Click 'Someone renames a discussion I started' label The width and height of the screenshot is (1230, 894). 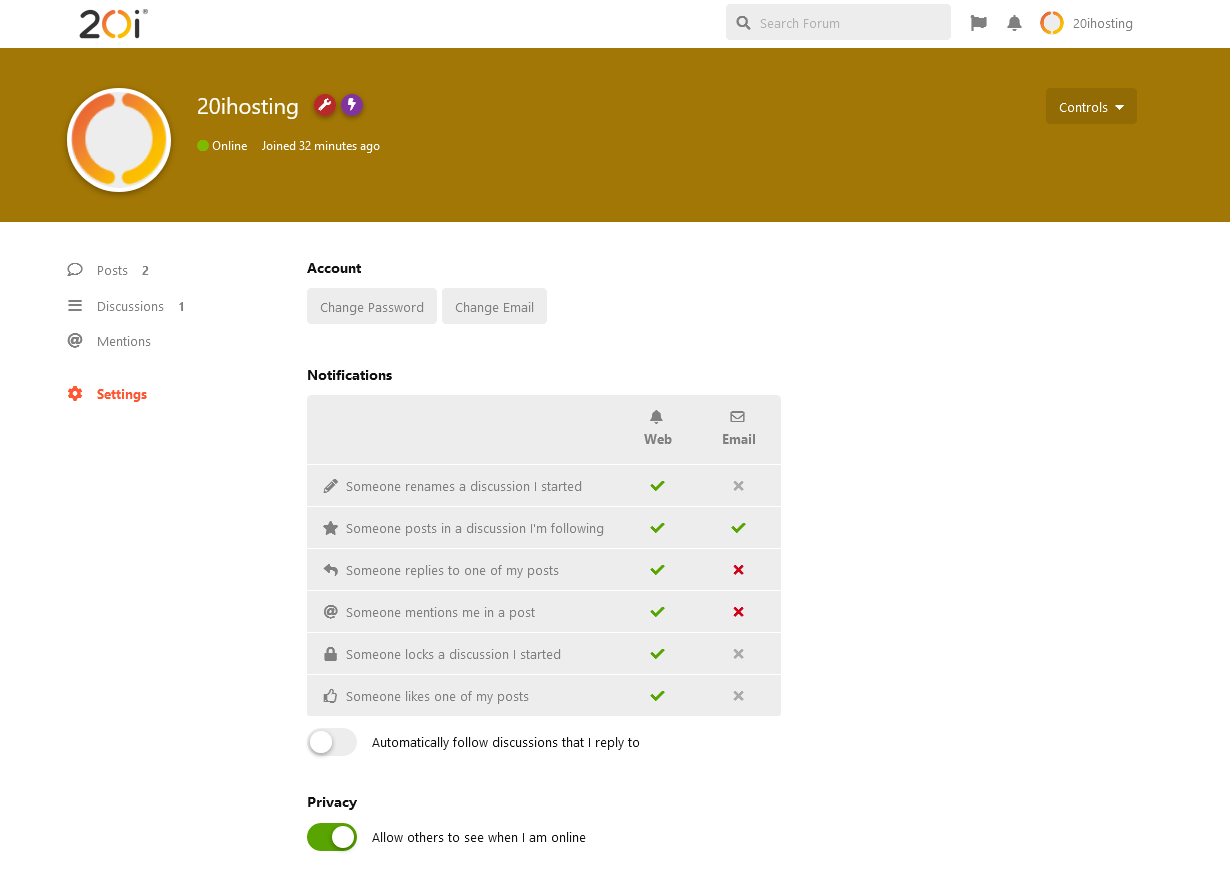tap(464, 486)
